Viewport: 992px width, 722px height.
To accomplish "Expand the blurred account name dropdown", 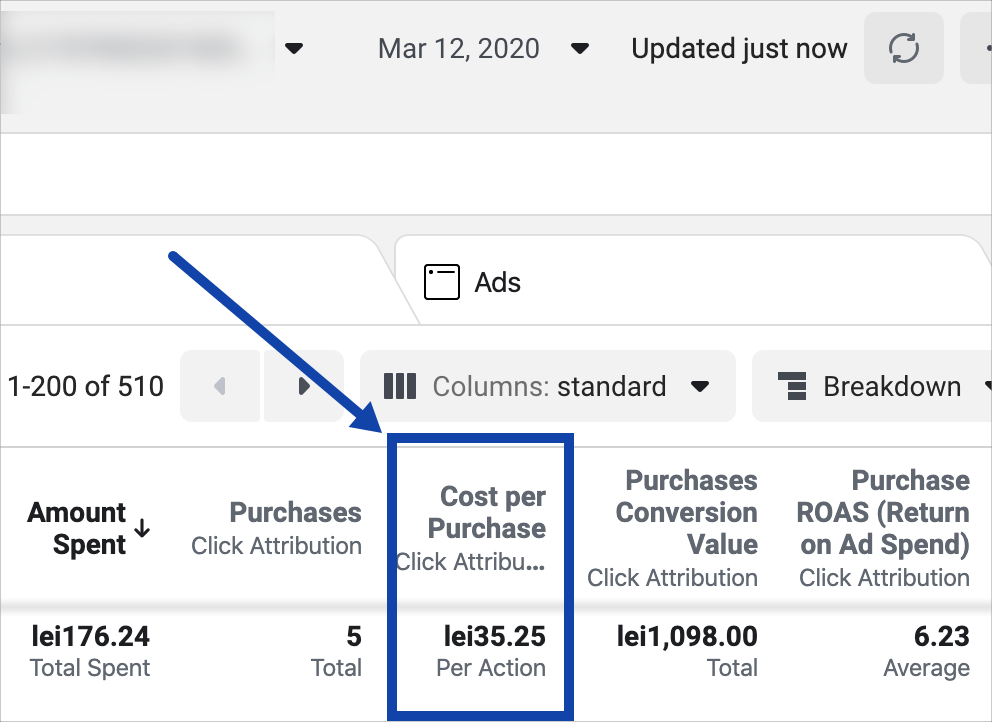I will coord(293,48).
